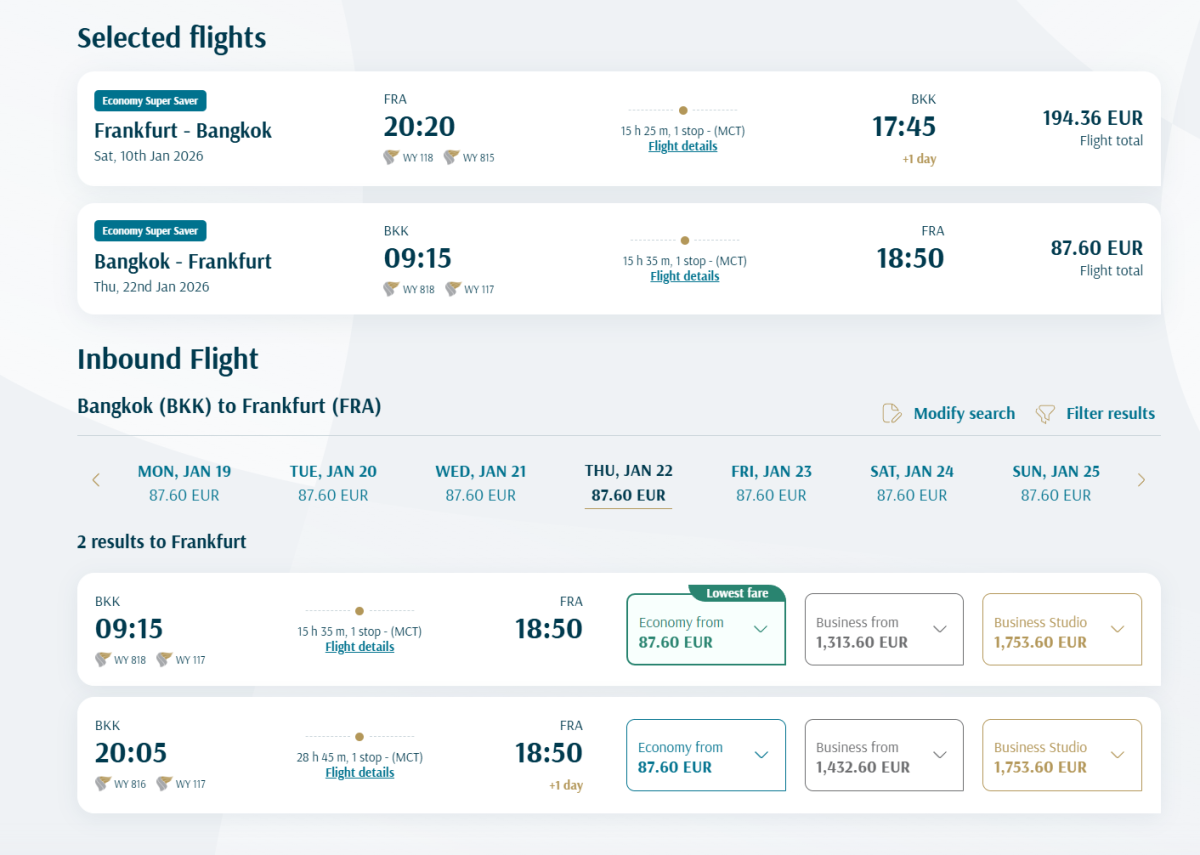Open Flight details for Frankfurt - Bangkok

point(683,146)
